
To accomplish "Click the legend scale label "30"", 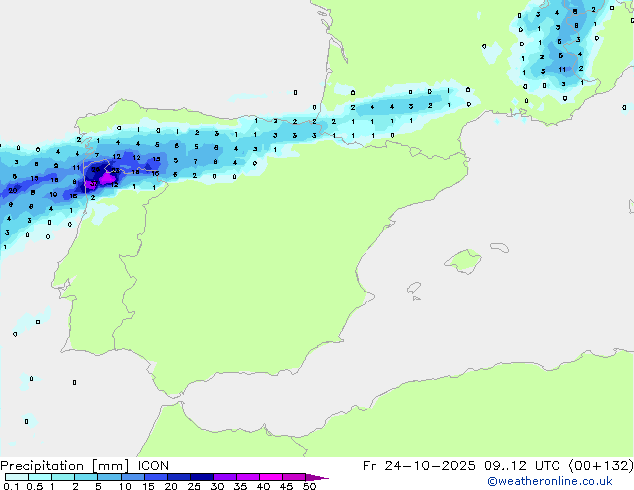I will click(x=217, y=486).
